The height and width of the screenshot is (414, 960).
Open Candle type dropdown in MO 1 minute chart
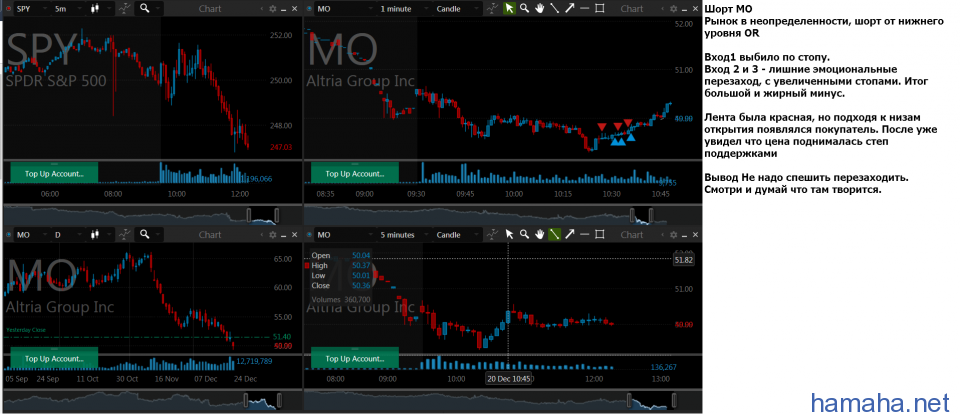coord(457,9)
